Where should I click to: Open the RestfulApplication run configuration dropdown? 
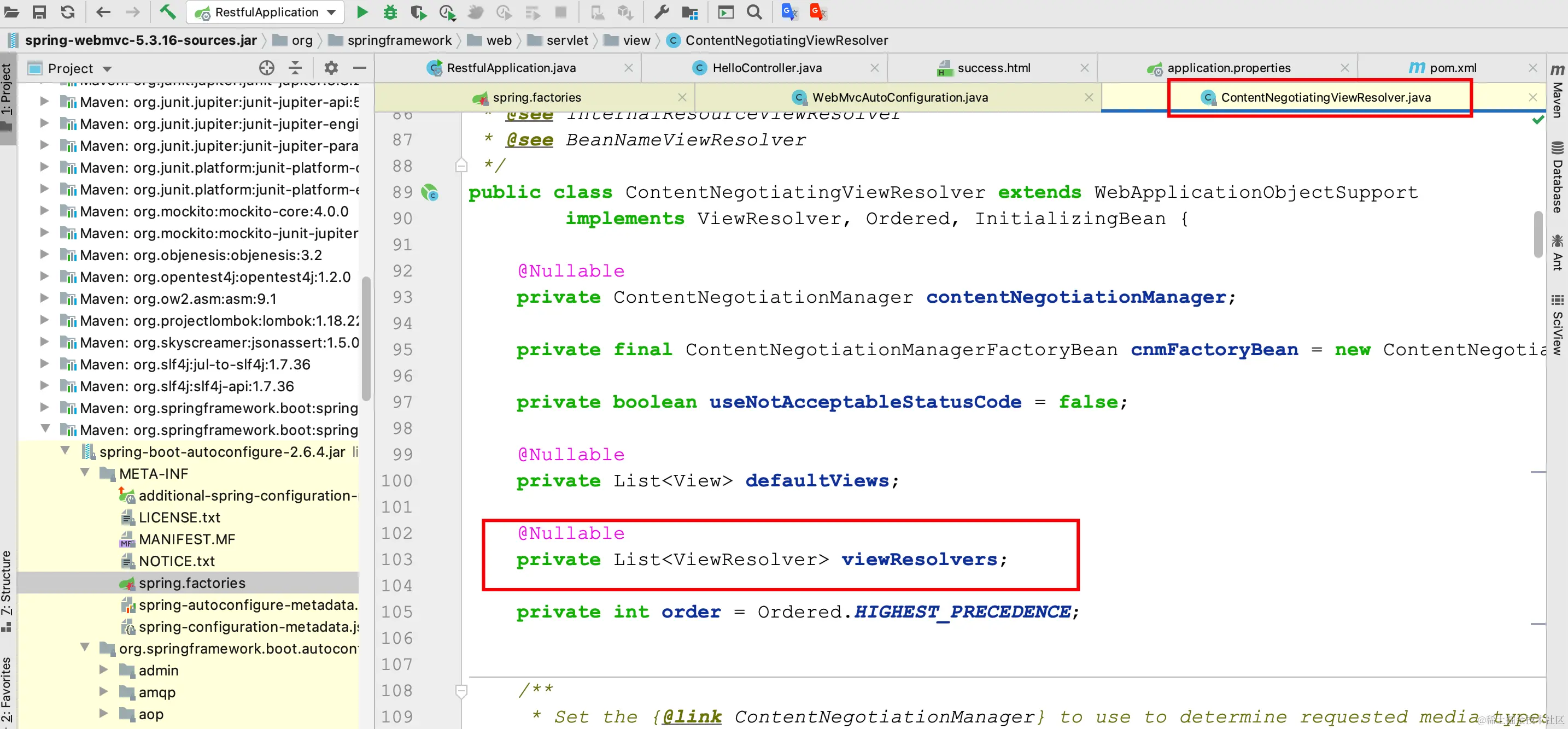(265, 12)
